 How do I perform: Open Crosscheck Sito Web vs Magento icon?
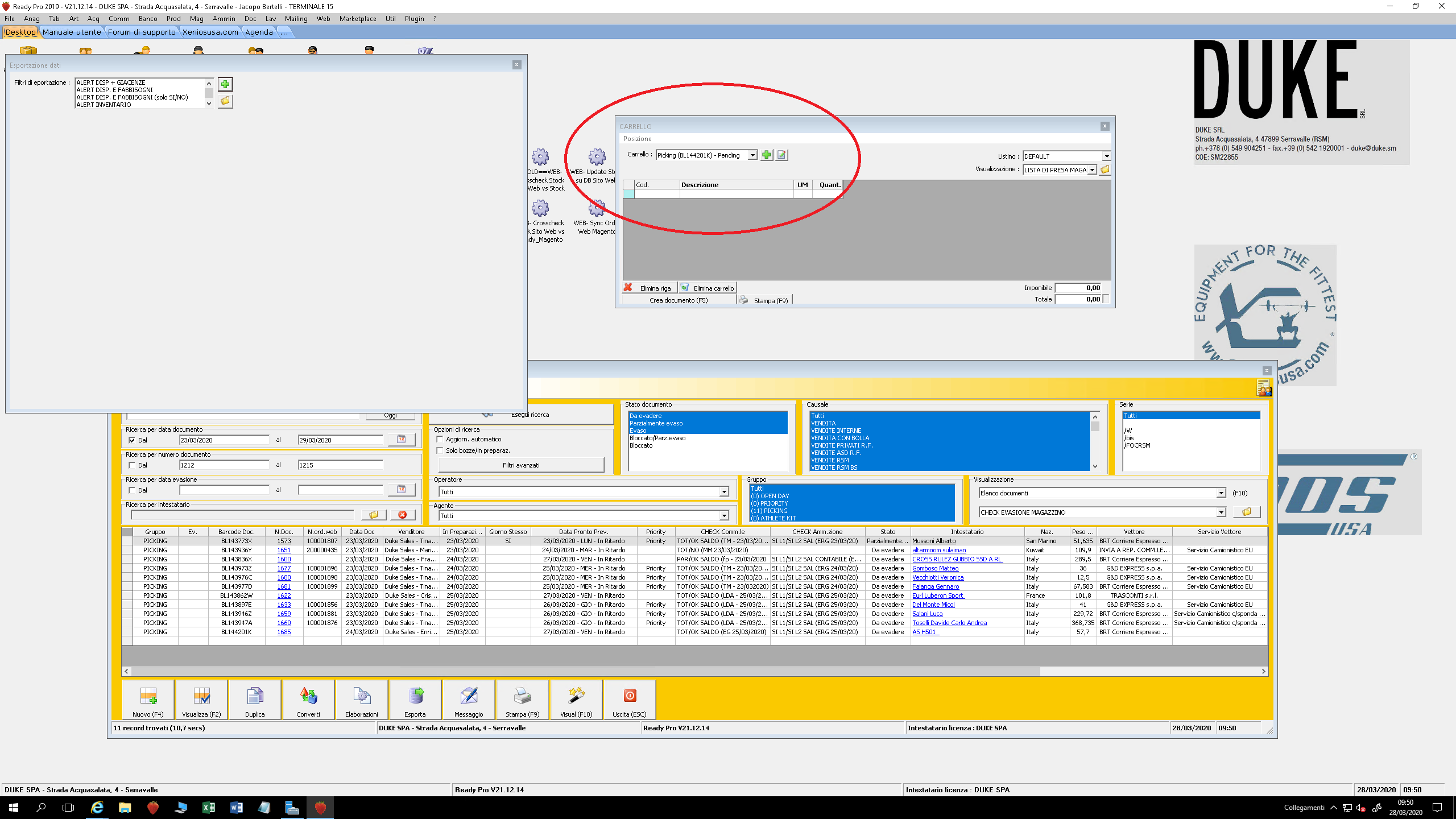tap(545, 222)
